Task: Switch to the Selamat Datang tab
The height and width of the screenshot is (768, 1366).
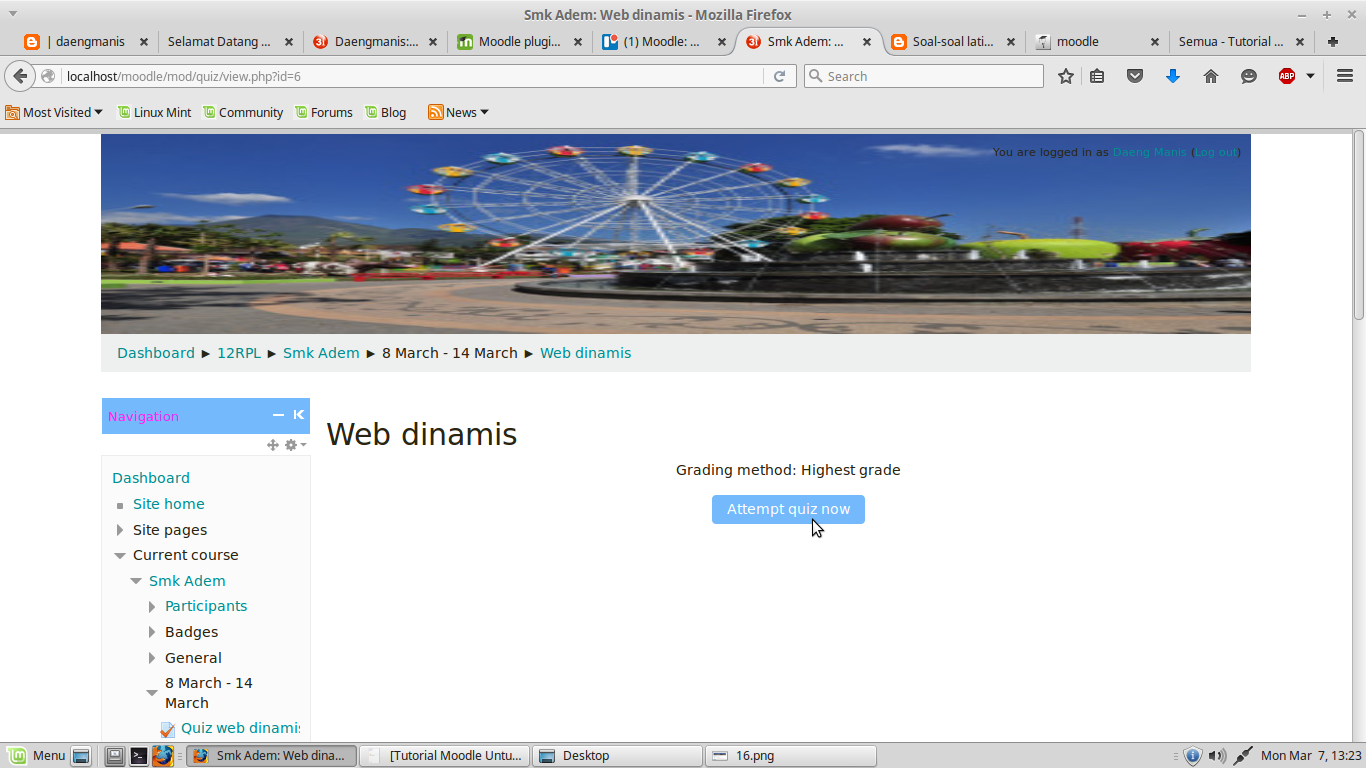Action: [229, 42]
